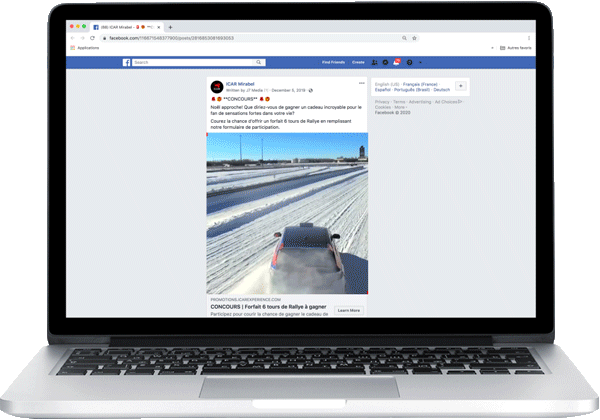The width and height of the screenshot is (600, 420).
Task: Switch language to Français (France)
Action: coord(422,83)
